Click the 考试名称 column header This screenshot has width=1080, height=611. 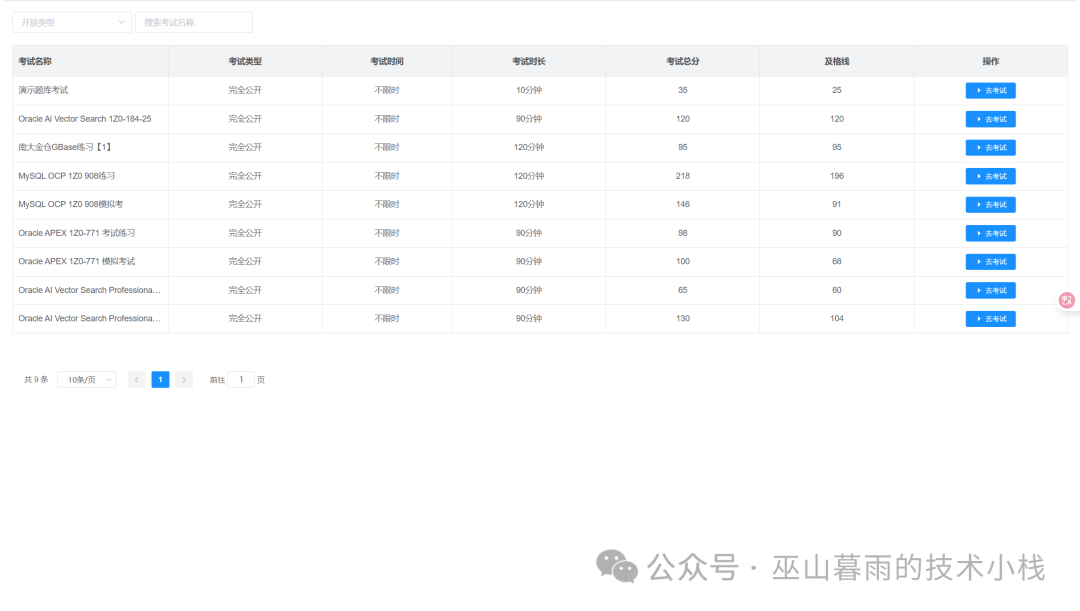(x=35, y=61)
